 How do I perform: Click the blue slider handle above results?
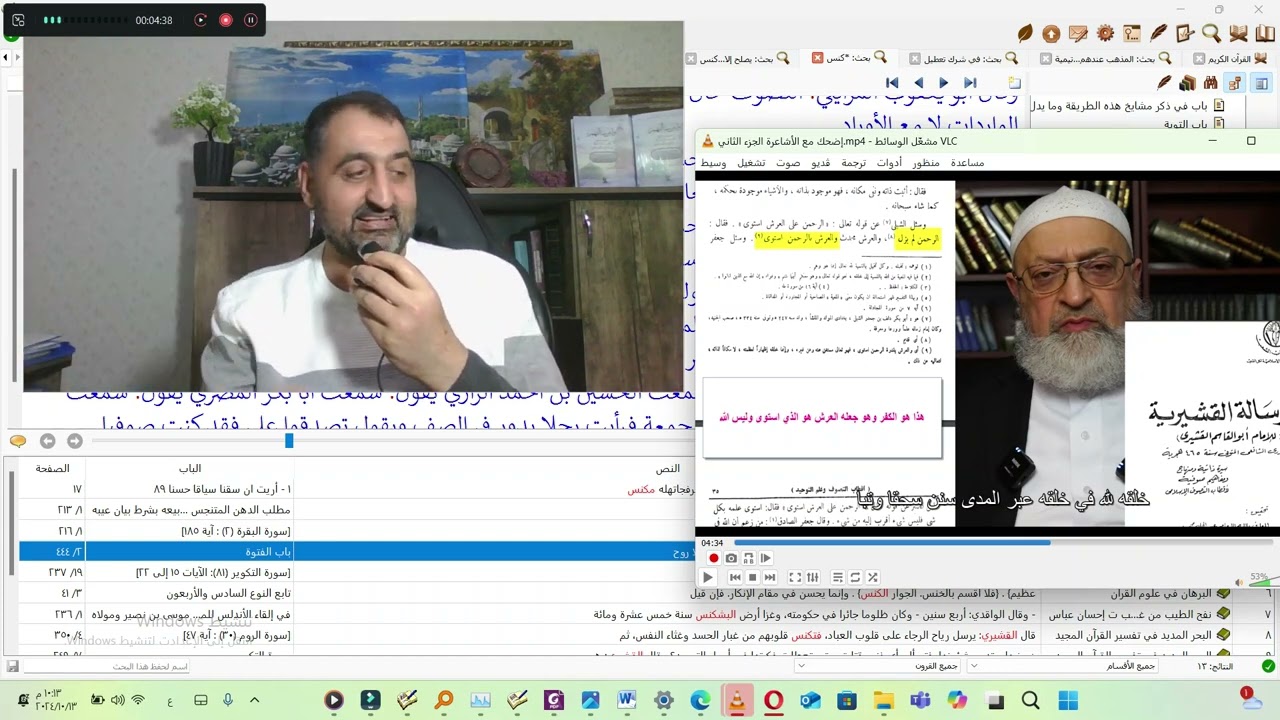tap(289, 441)
